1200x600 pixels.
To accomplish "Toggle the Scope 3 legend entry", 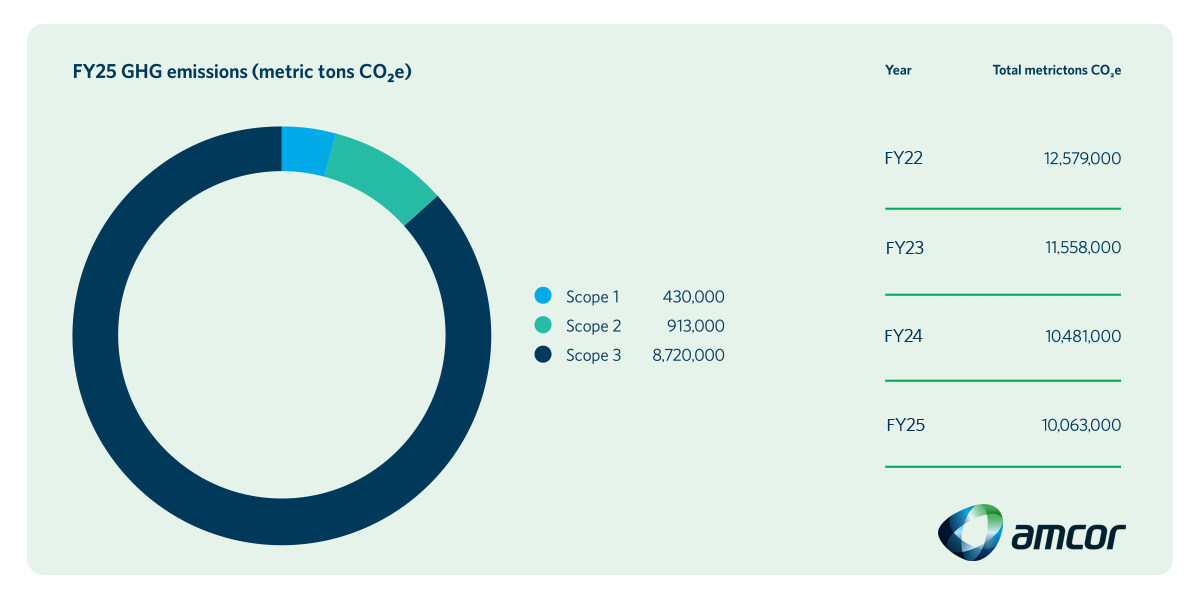I will pyautogui.click(x=594, y=355).
